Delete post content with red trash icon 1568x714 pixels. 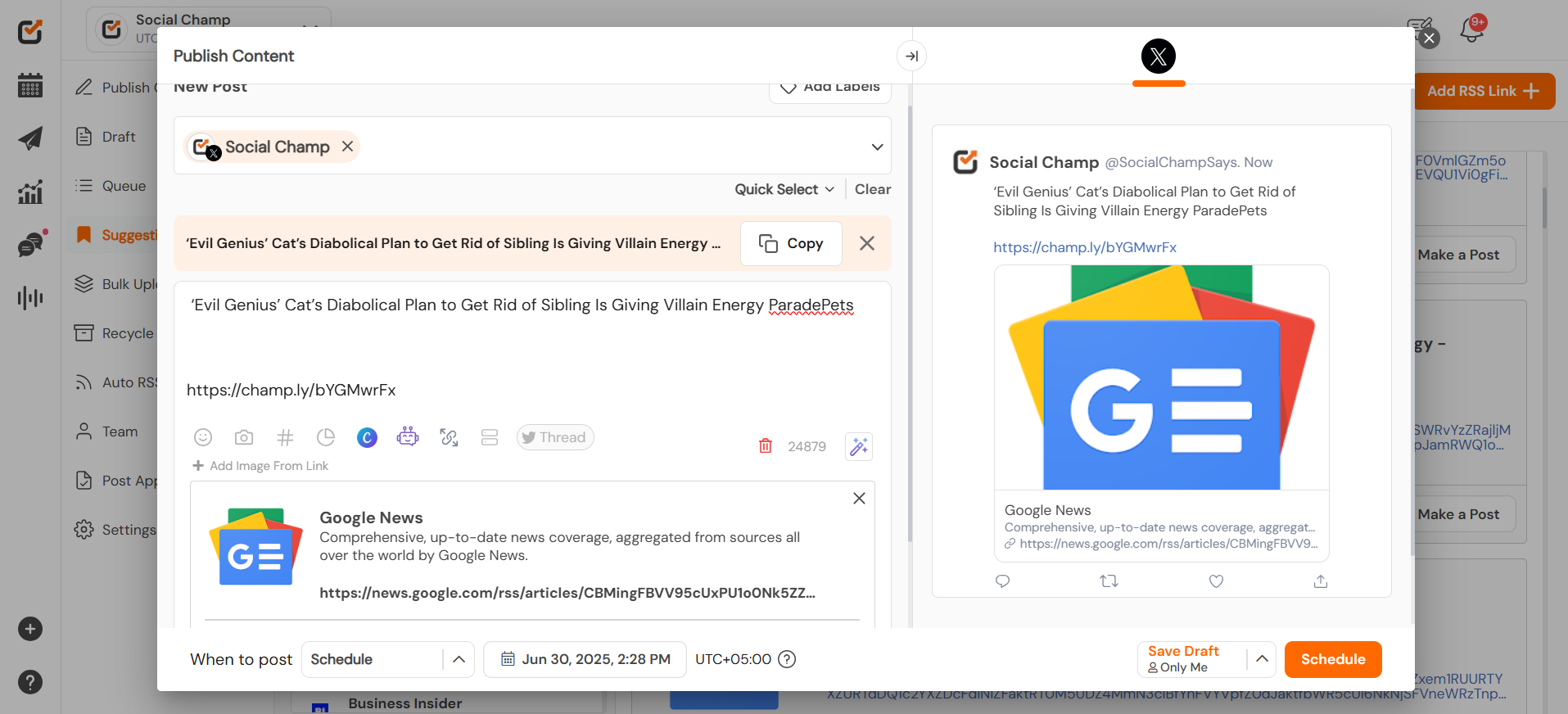[766, 445]
